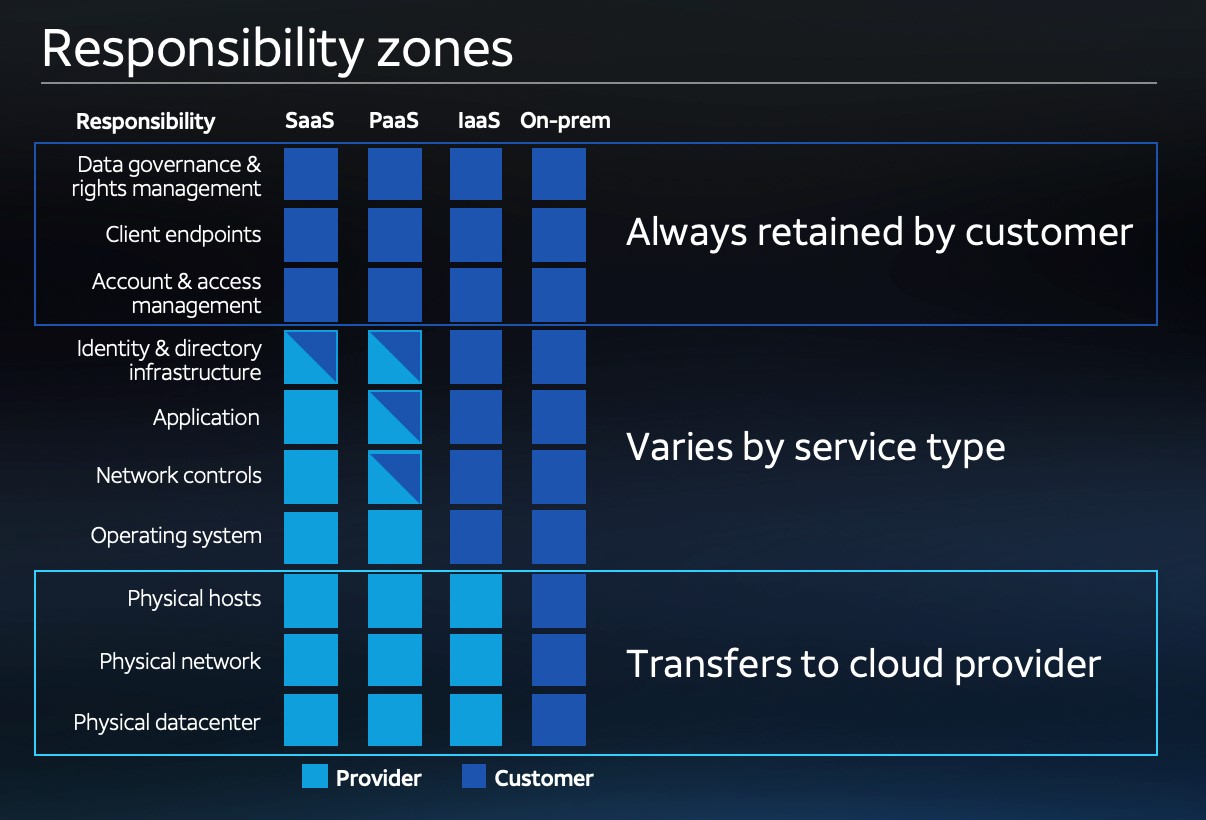Click the "Always retained by customer" label
This screenshot has width=1206, height=820.
click(x=879, y=232)
